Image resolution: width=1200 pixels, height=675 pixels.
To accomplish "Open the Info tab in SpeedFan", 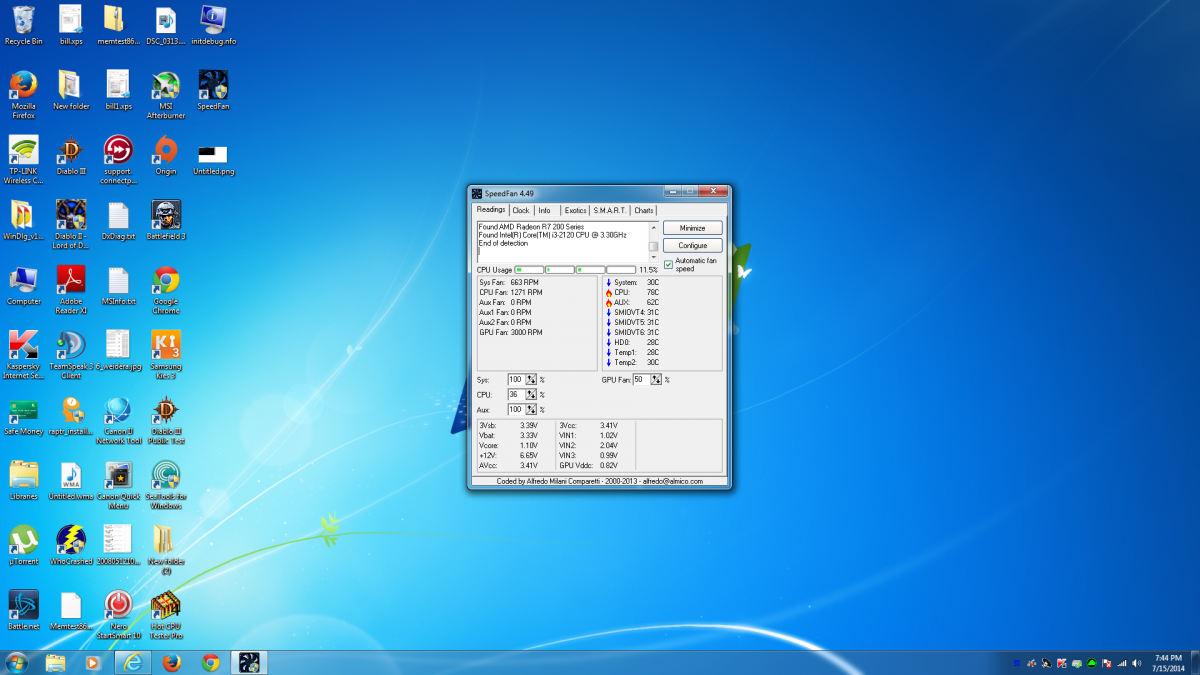I will (544, 211).
